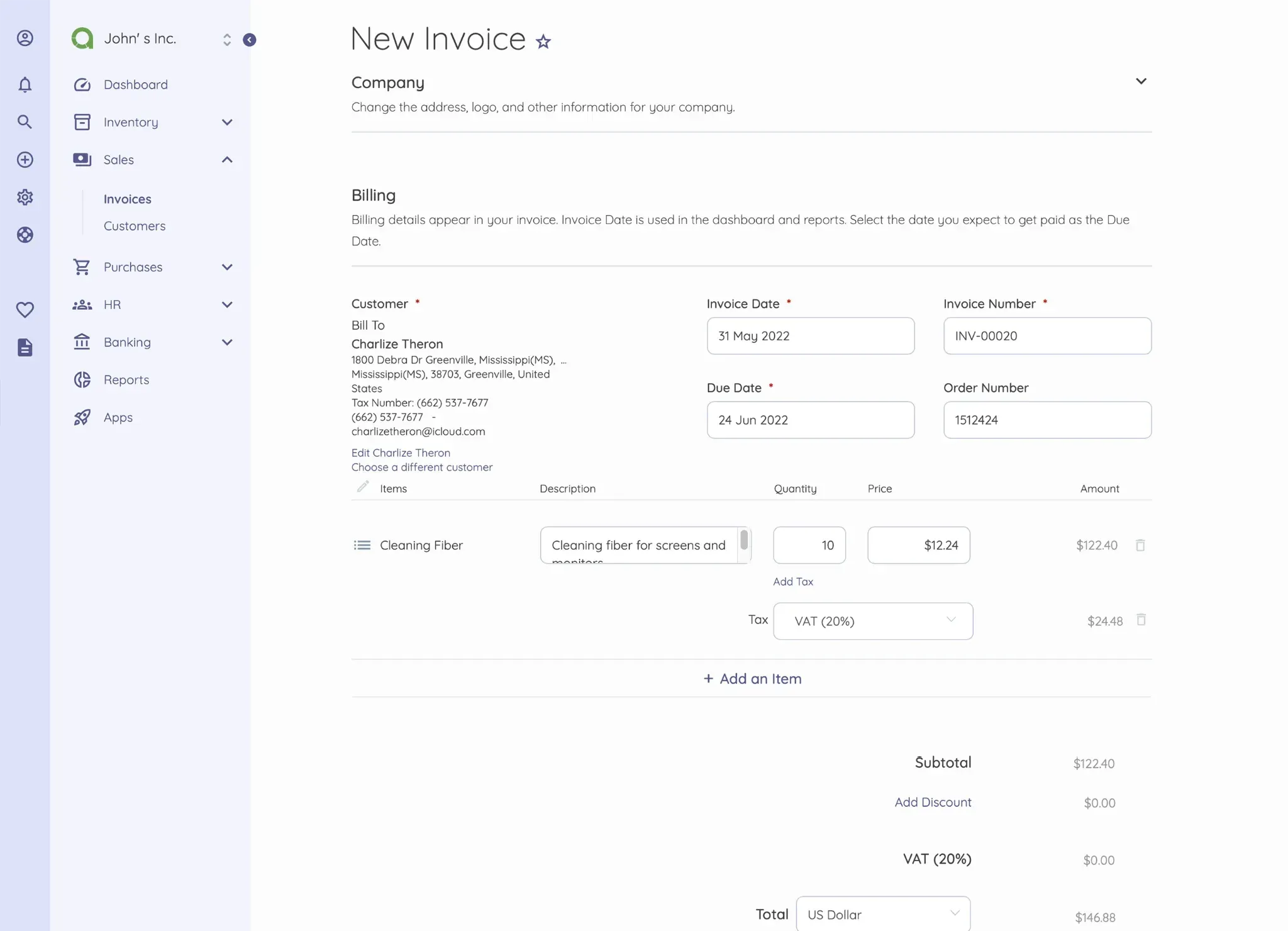1288x931 pixels.
Task: Click the Banking icon in sidebar
Action: point(82,342)
